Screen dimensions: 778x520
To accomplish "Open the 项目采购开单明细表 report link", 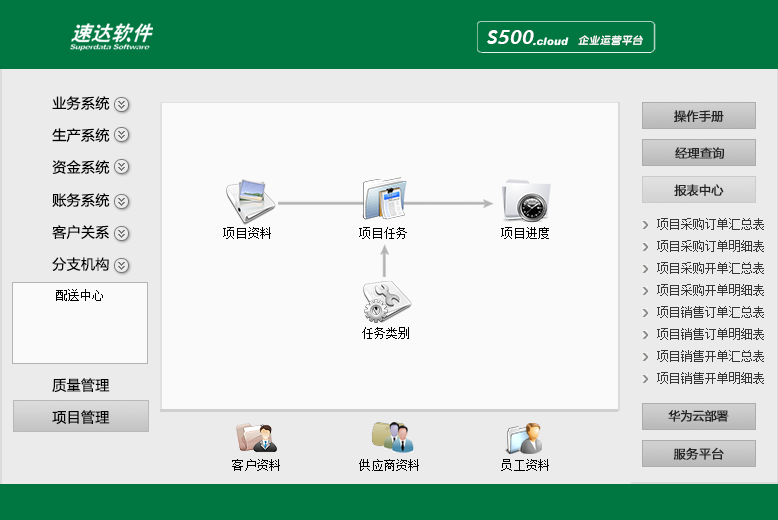I will (x=710, y=290).
